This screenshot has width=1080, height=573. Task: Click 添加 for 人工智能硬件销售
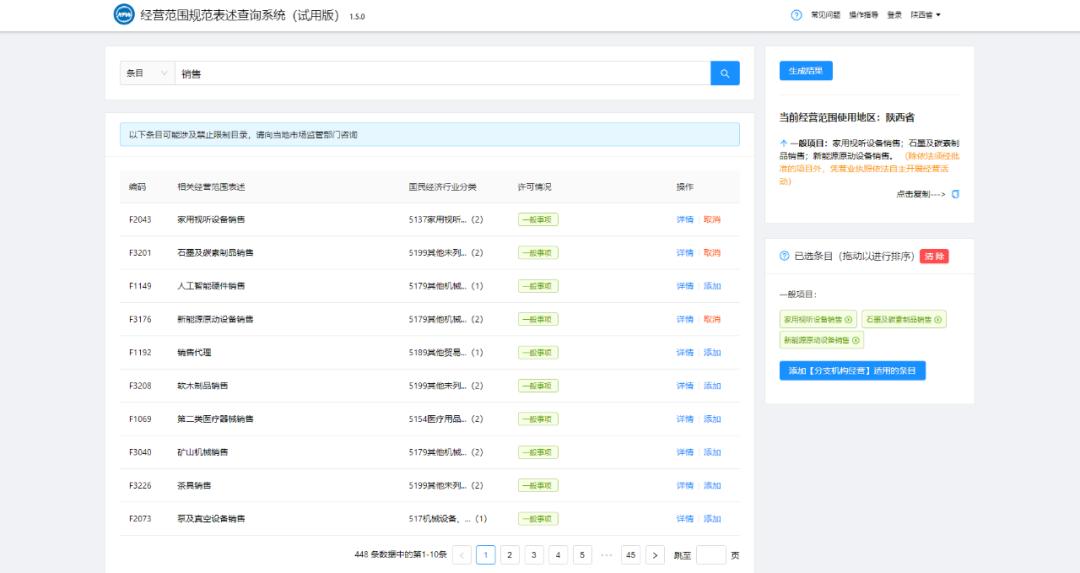pyautogui.click(x=712, y=286)
